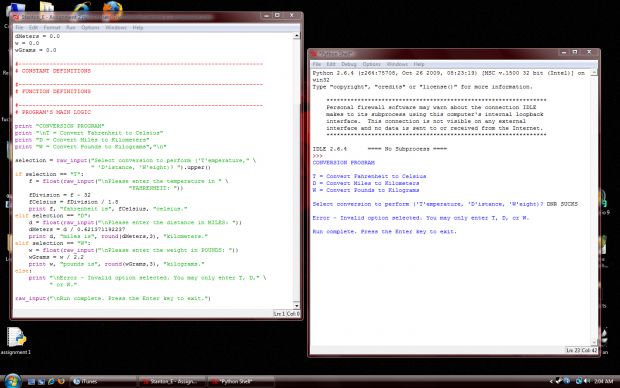Image resolution: width=620 pixels, height=388 pixels.
Task: Maximize the editor window
Action: click(277, 15)
